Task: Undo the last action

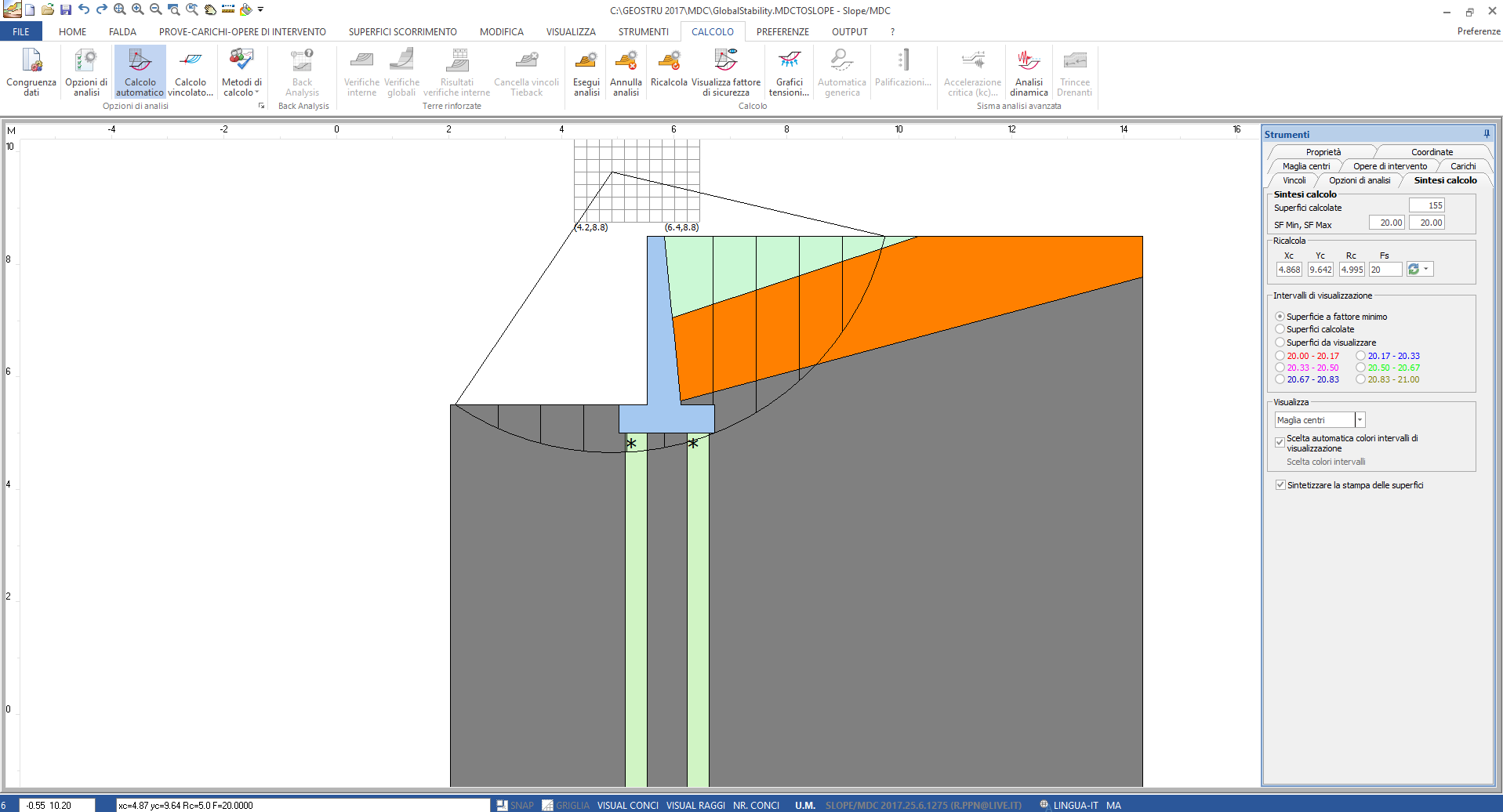Action: 84,9
